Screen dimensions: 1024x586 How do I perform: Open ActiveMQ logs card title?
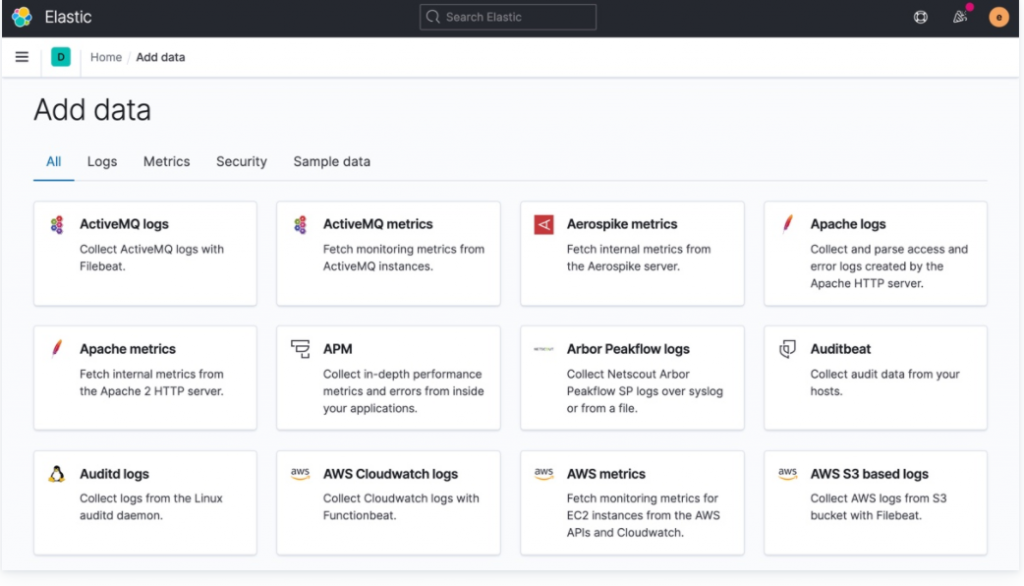click(124, 224)
